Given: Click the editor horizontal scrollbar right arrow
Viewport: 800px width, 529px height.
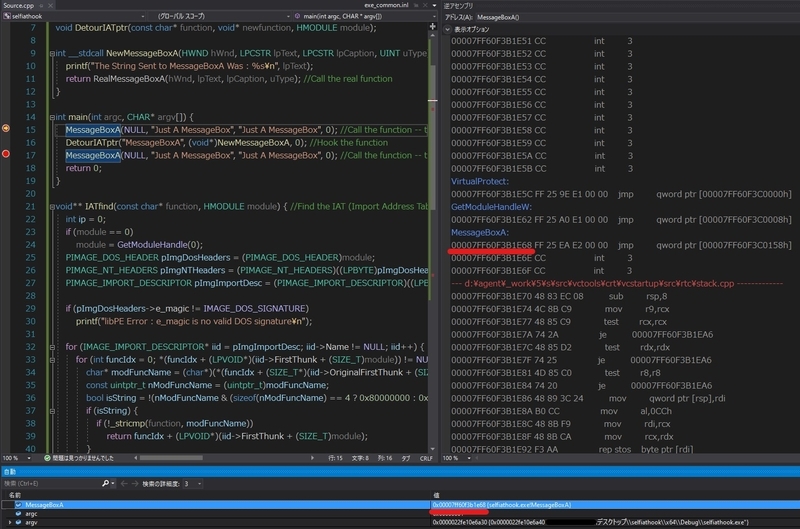Looking at the screenshot, I should click(x=312, y=458).
